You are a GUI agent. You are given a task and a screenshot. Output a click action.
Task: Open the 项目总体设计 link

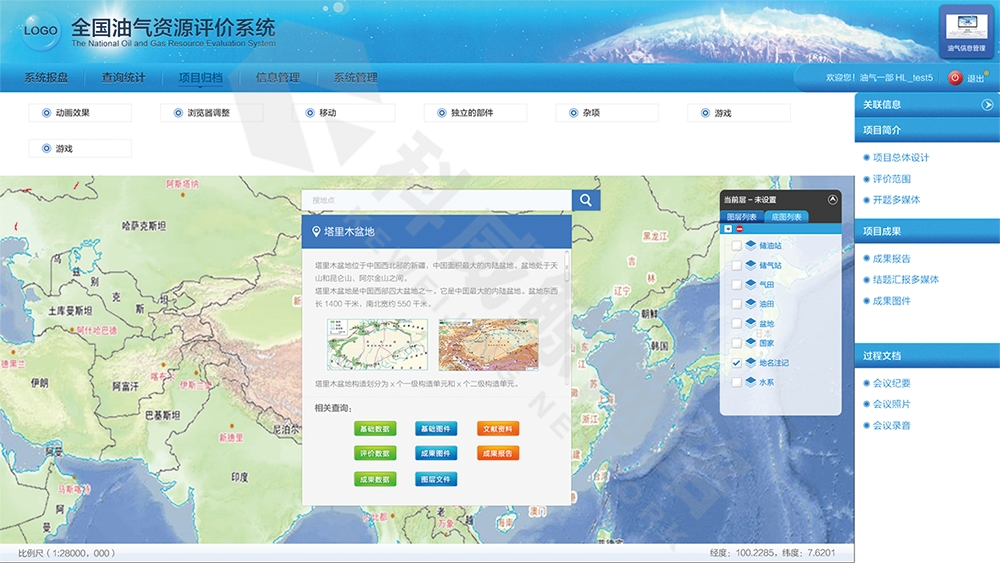tap(901, 157)
